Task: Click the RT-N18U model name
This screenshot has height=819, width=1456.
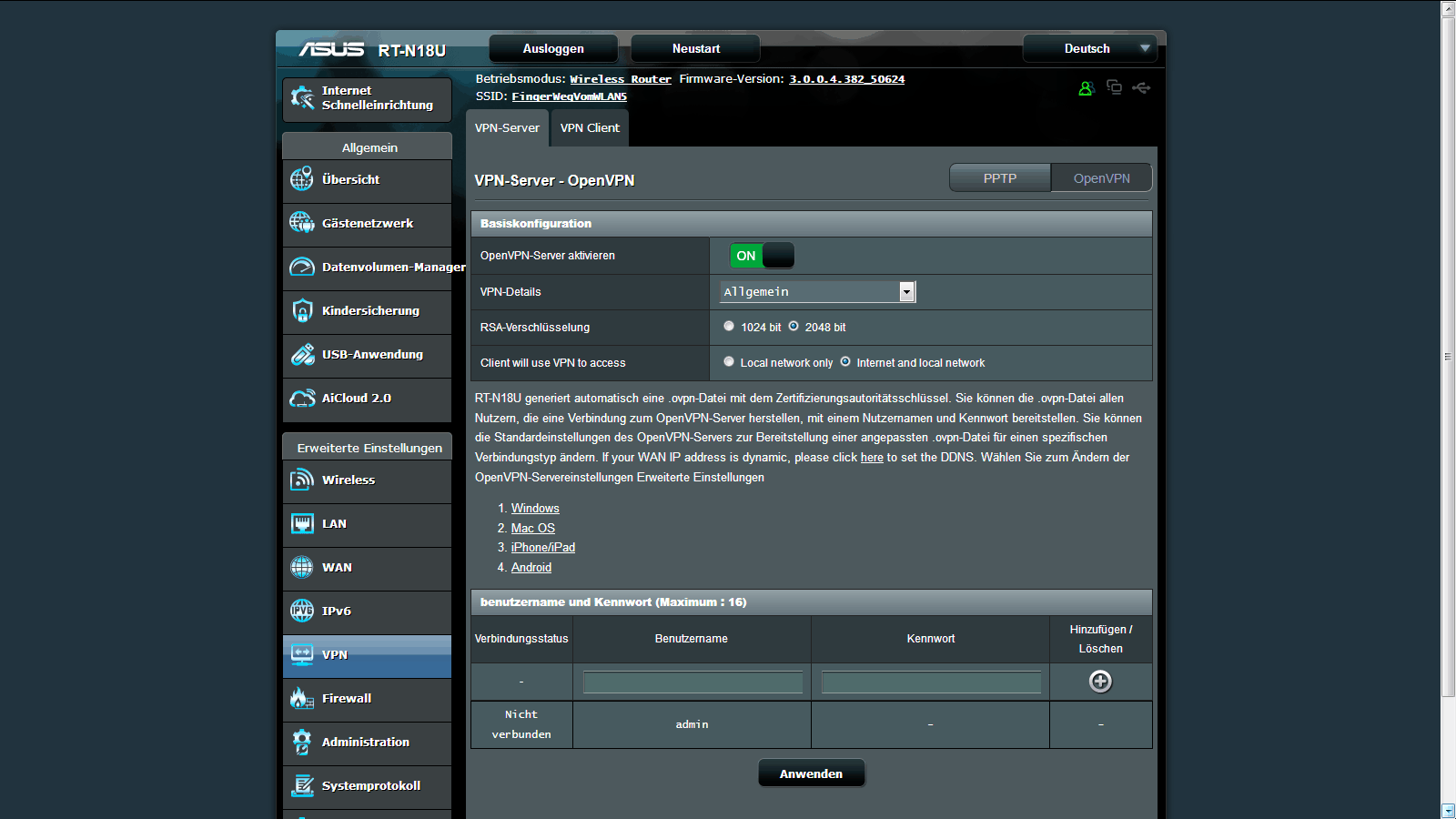Action: [x=411, y=51]
